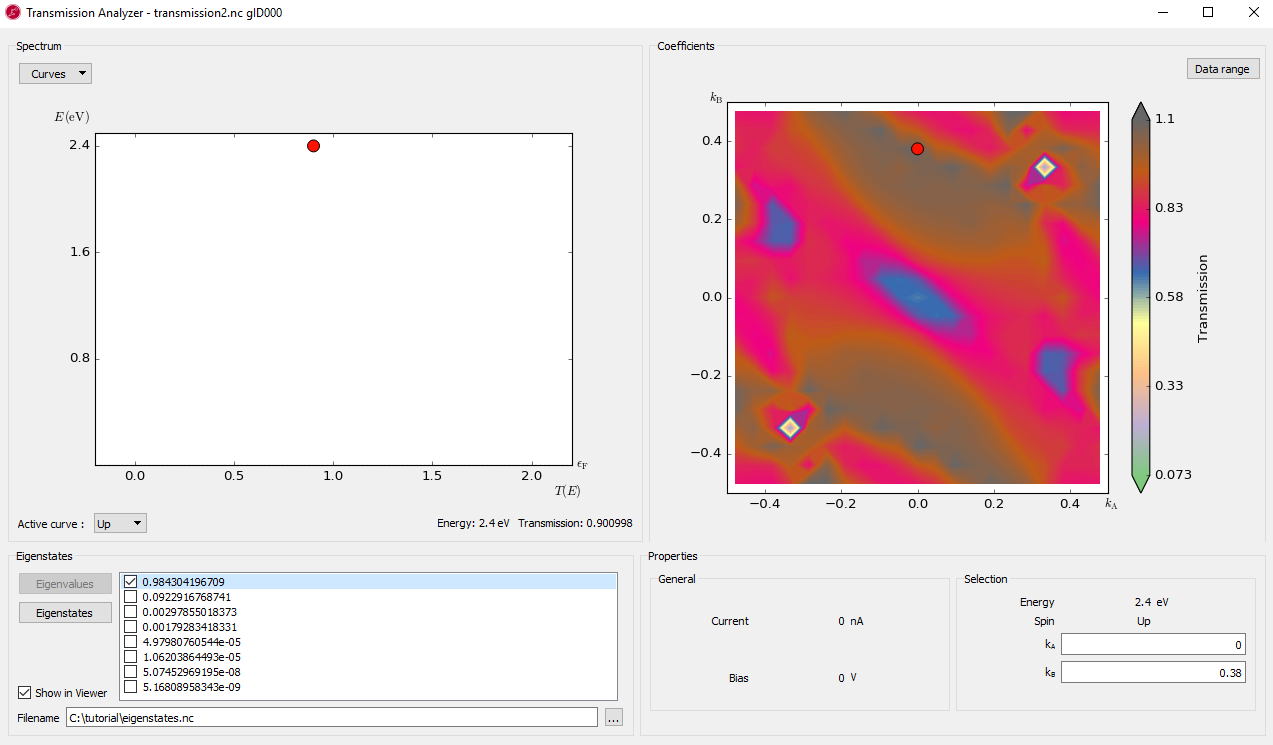Click the kA value input field
The height and width of the screenshot is (745, 1273).
click(x=1153, y=645)
